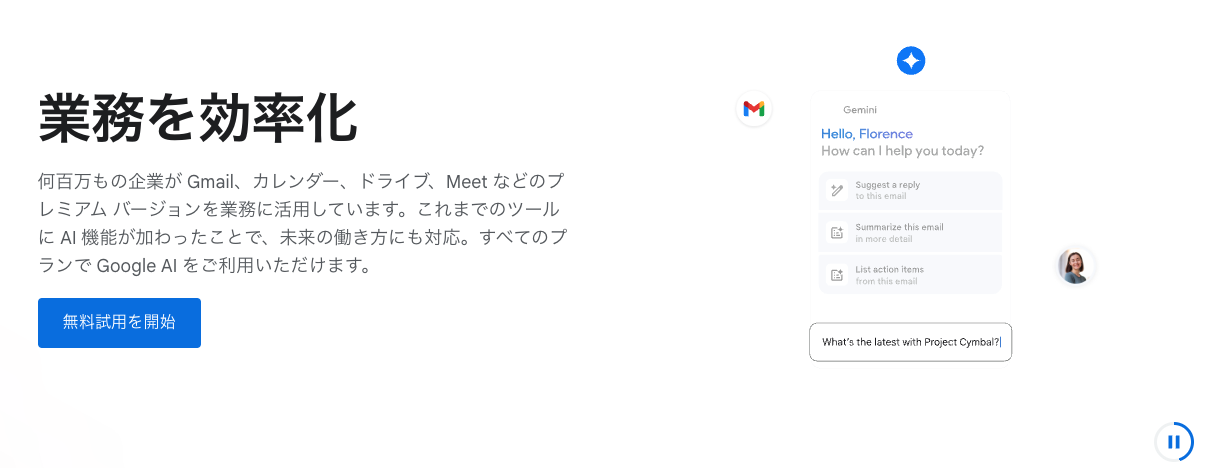
Task: Click the Gmail envelope icon
Action: (754, 108)
